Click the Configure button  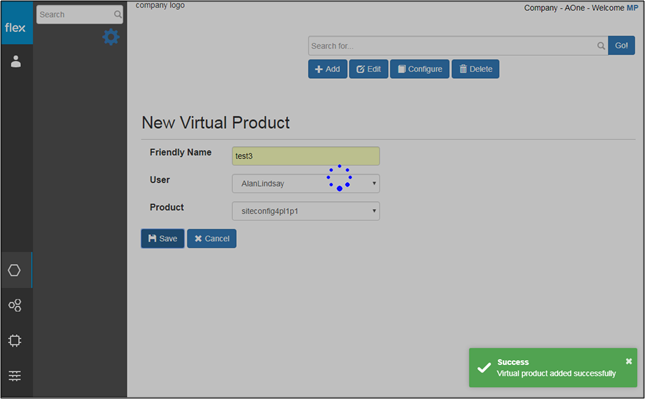420,69
